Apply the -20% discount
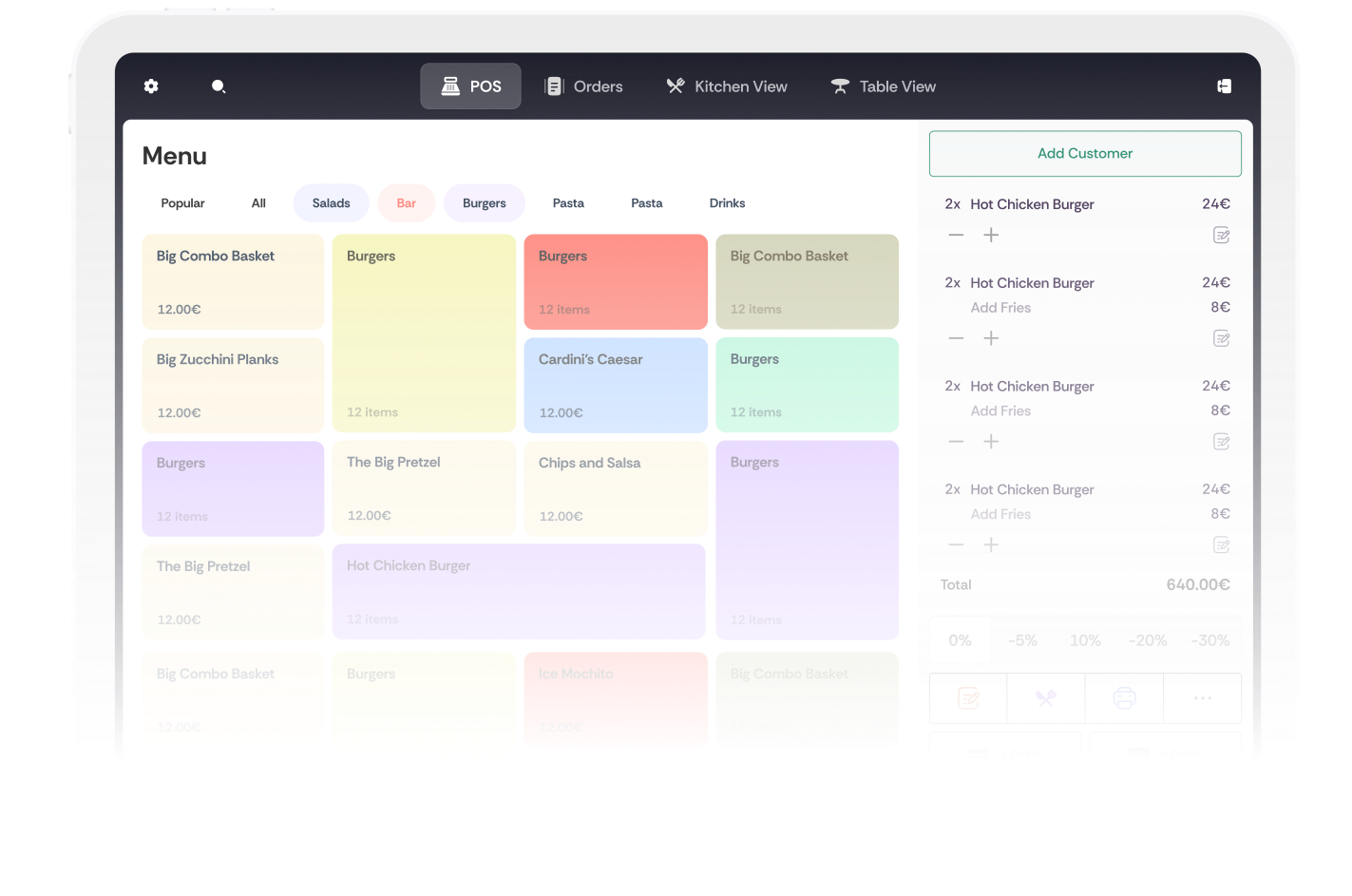Screen dimensions: 1352x896 [1148, 640]
